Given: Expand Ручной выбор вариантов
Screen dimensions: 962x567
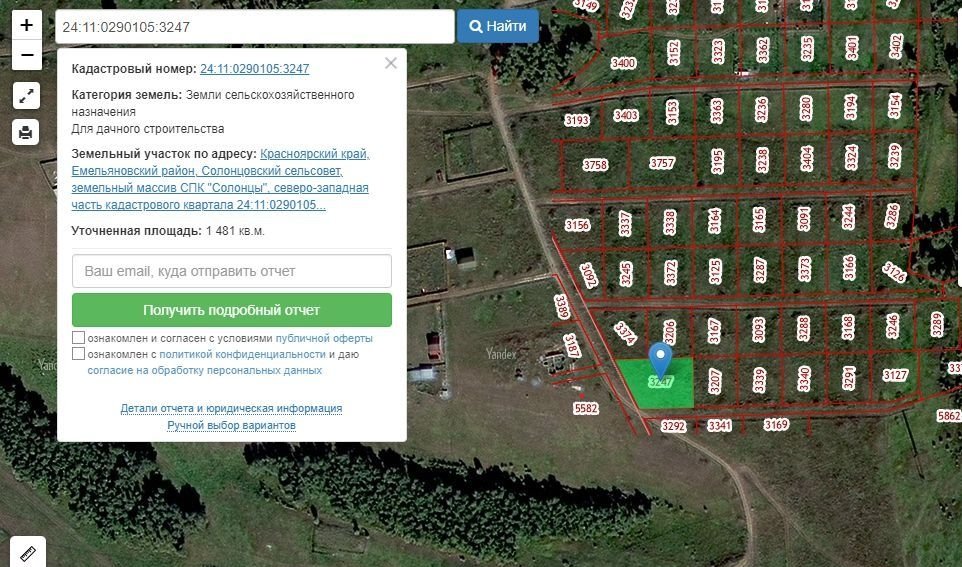Looking at the screenshot, I should [231, 425].
